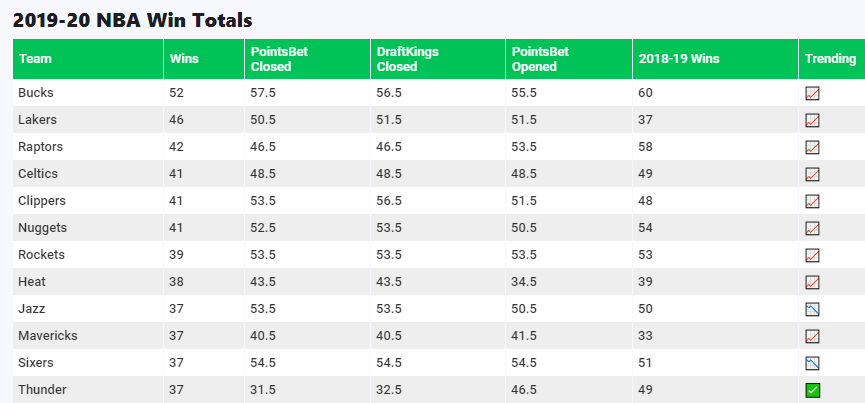Sort by the Team column header
The width and height of the screenshot is (865, 403).
36,59
